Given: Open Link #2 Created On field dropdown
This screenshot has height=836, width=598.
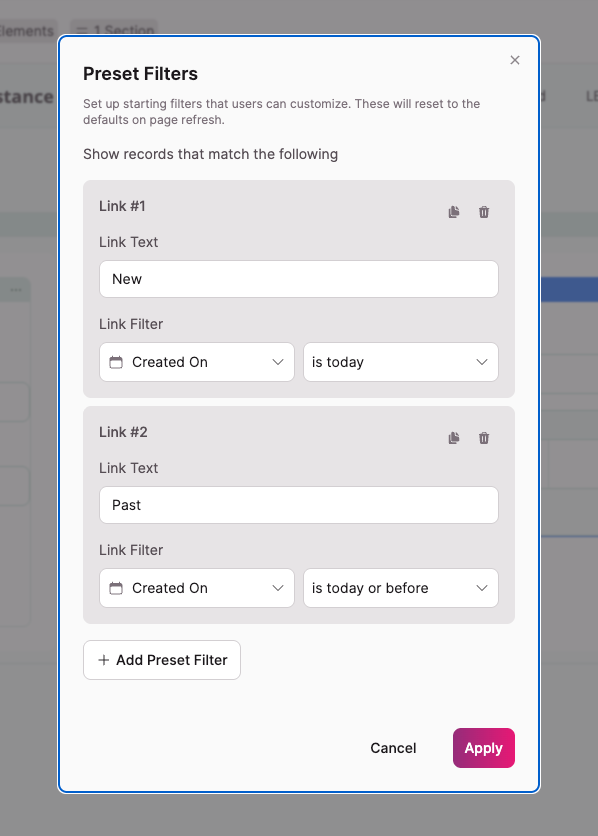Looking at the screenshot, I should (197, 588).
